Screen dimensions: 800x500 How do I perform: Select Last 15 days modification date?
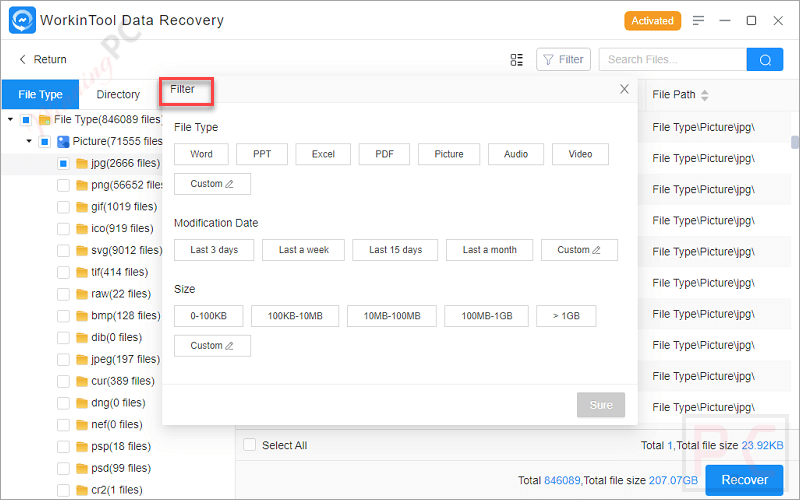[x=395, y=250]
